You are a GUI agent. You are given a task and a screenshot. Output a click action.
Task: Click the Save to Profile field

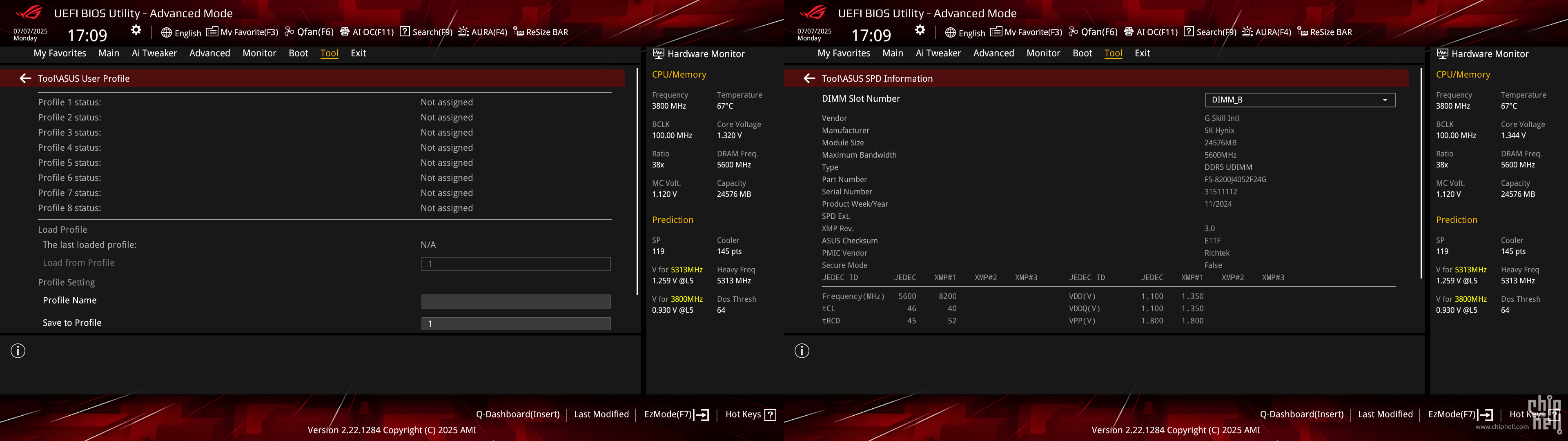pos(516,323)
